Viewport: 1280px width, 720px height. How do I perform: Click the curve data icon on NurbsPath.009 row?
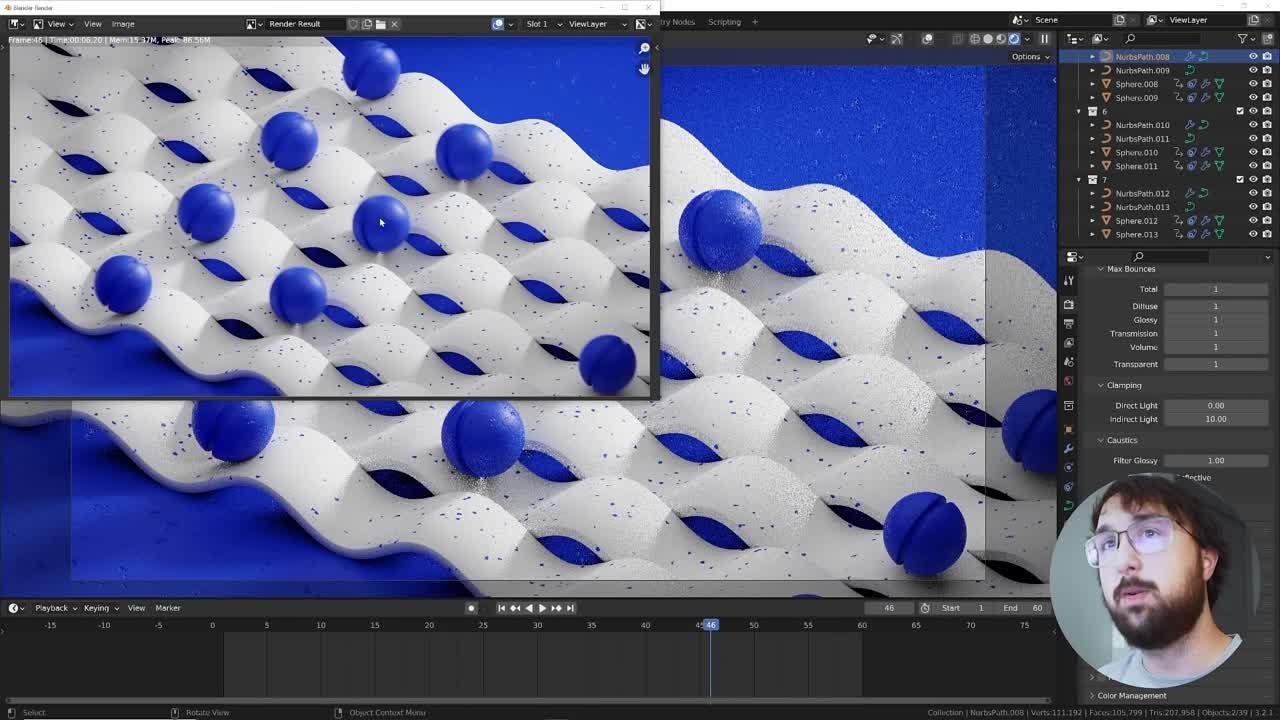tap(1191, 70)
